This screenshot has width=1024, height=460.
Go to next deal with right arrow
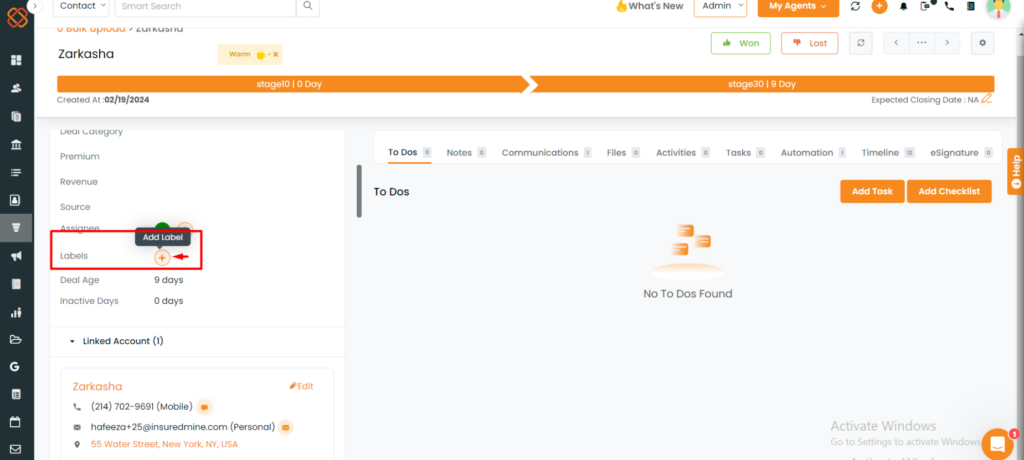947,43
